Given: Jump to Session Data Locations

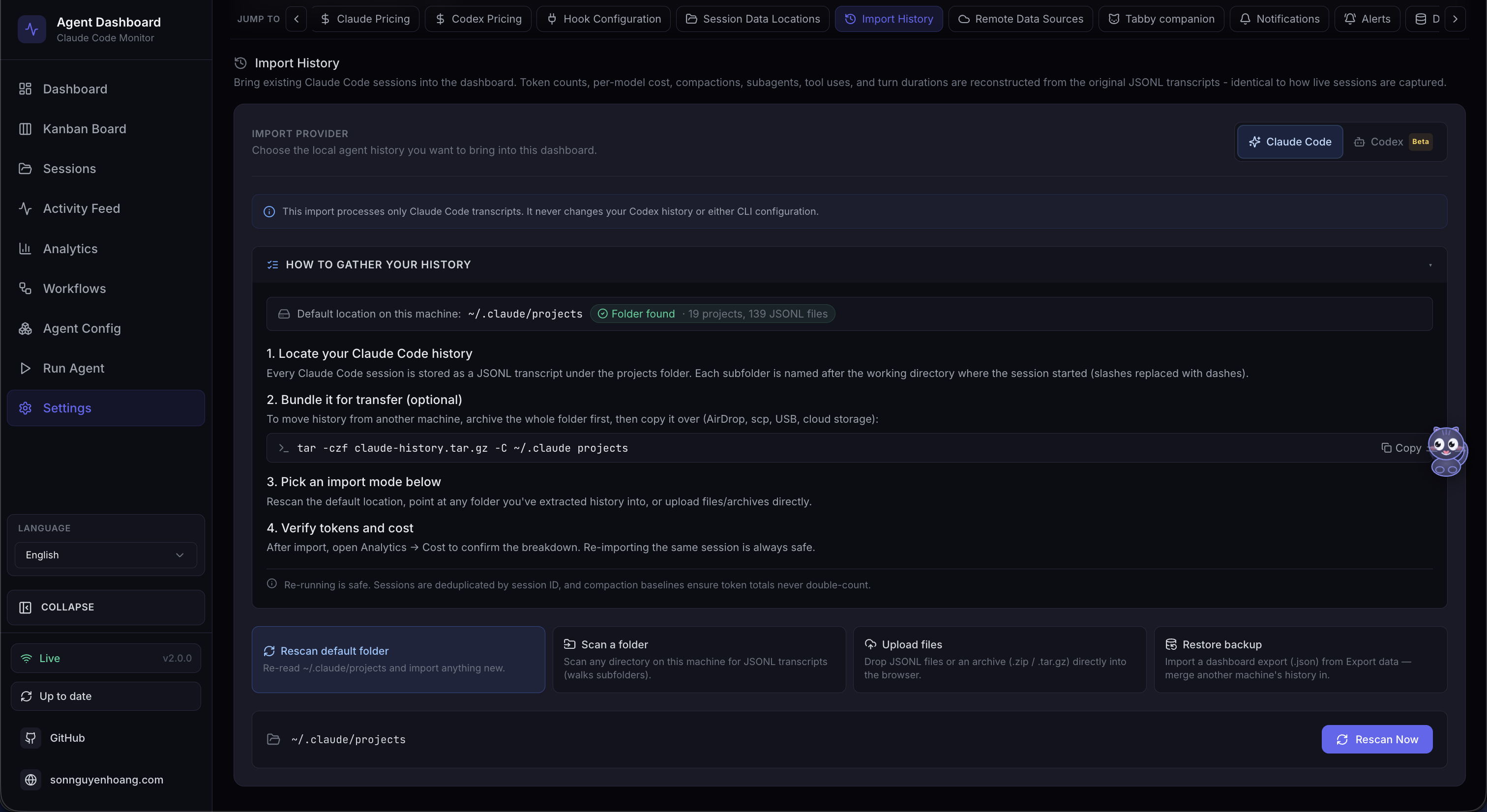Looking at the screenshot, I should point(753,19).
